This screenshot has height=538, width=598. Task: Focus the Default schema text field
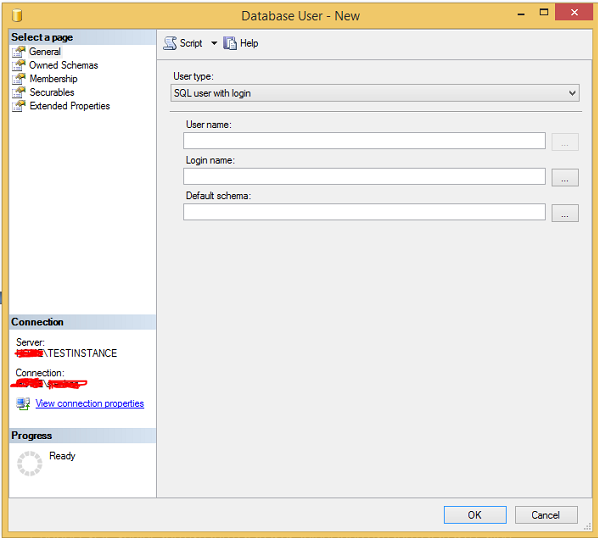(x=364, y=212)
